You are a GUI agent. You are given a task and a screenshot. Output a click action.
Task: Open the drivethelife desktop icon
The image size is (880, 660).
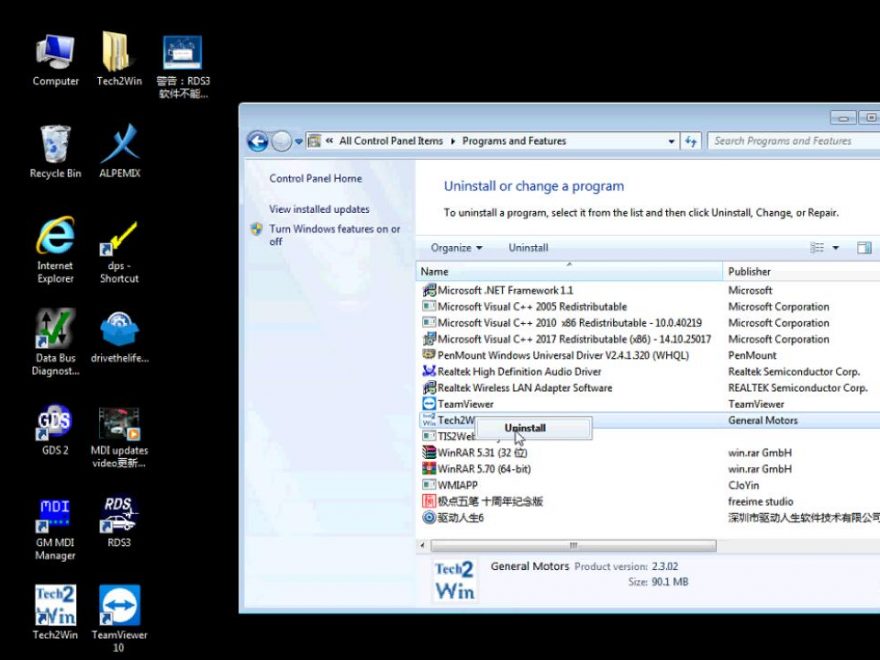pos(120,337)
